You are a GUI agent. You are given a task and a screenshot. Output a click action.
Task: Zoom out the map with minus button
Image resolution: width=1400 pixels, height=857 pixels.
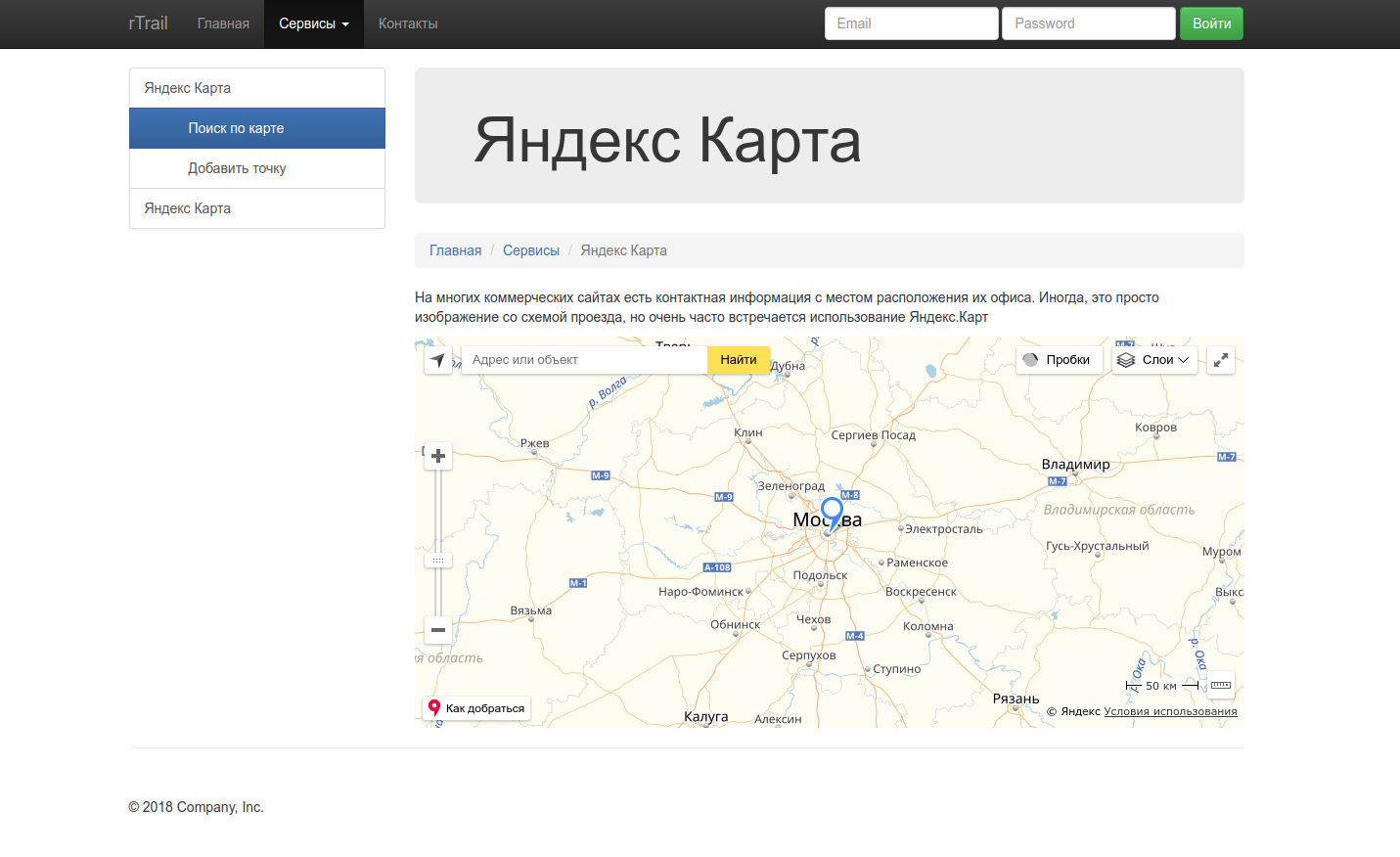[x=438, y=630]
